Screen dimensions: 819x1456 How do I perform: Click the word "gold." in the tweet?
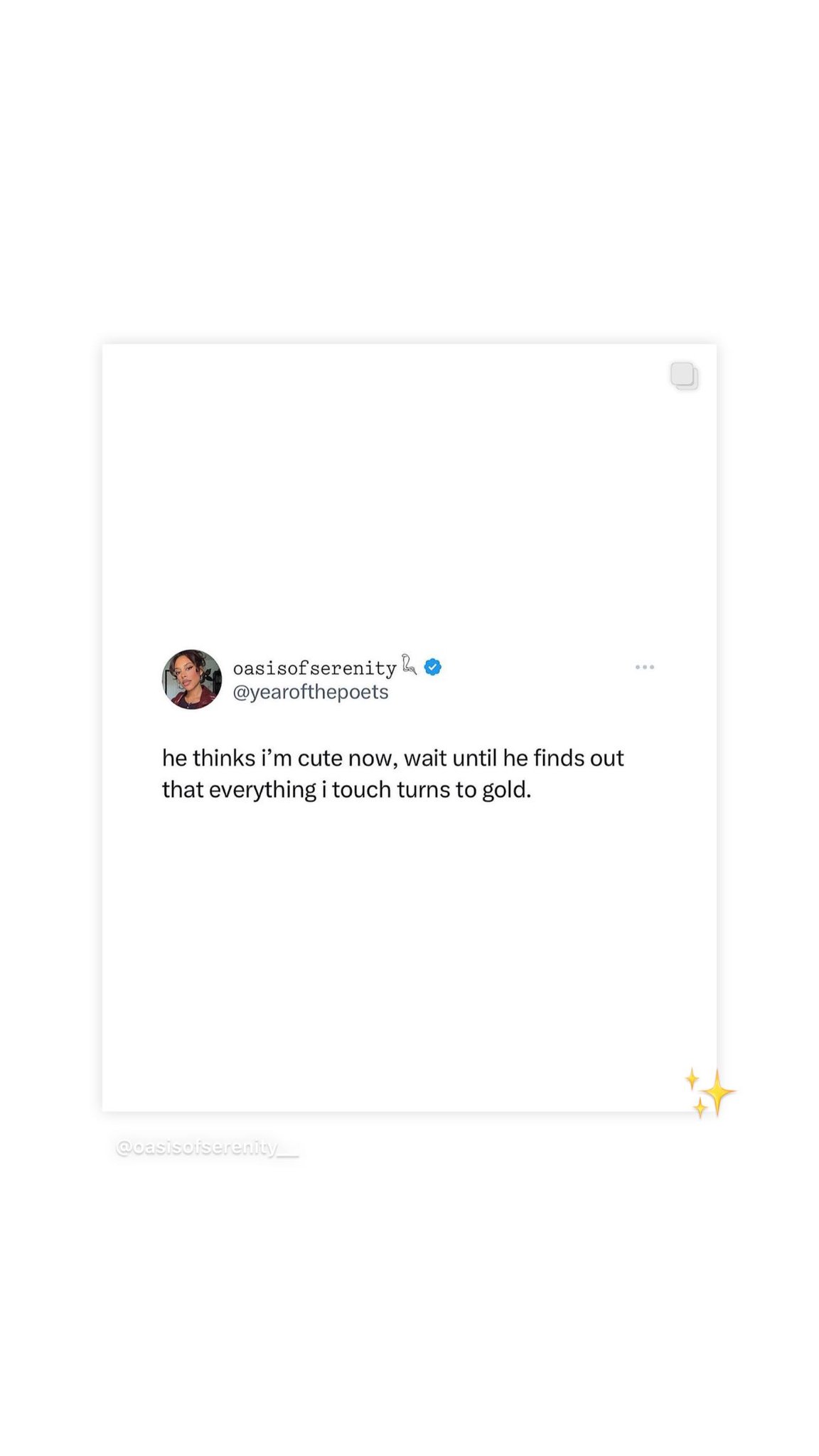click(507, 791)
